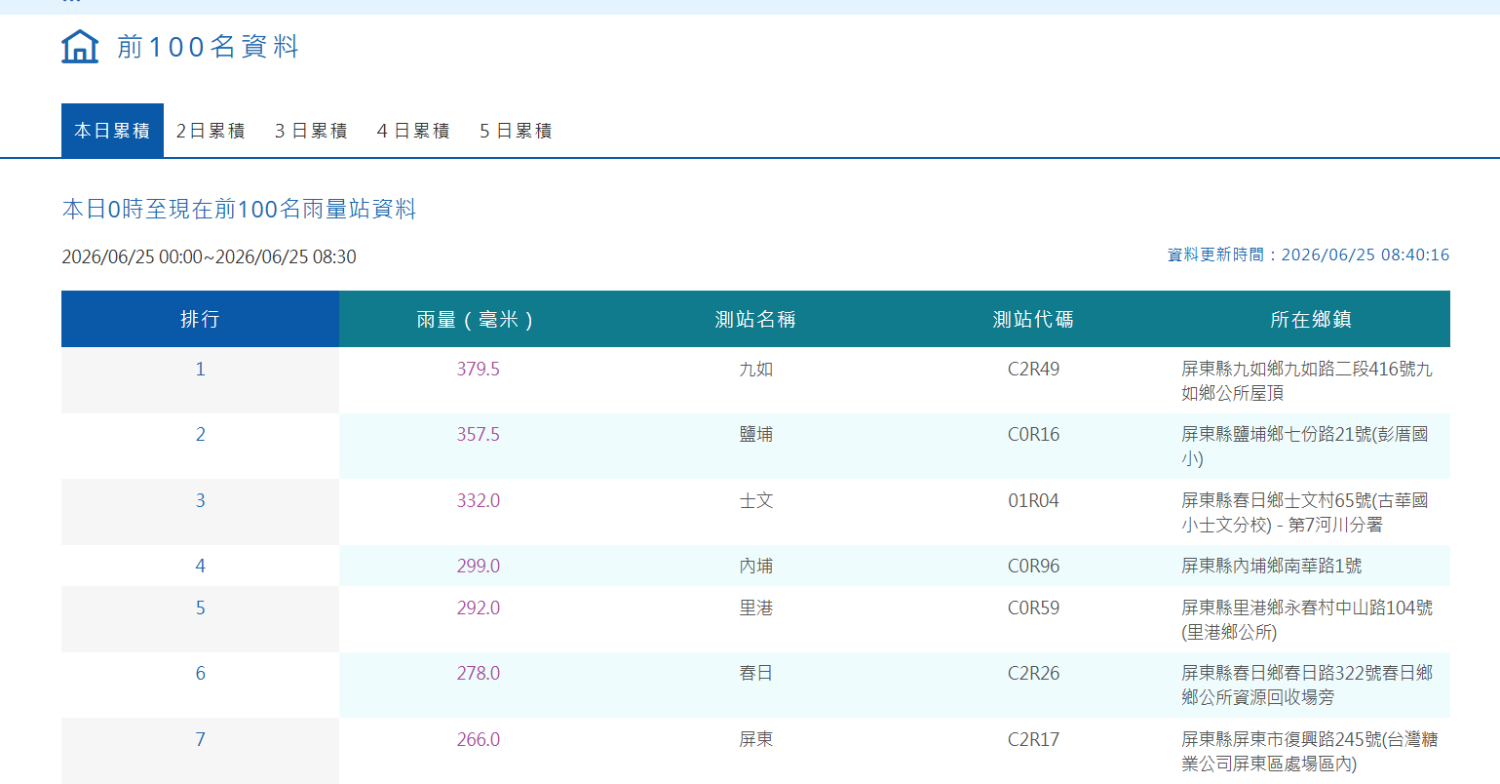The width and height of the screenshot is (1500, 784).
Task: Click the heading 本日0時至現在前100名雨量站資料
Action: [x=239, y=209]
